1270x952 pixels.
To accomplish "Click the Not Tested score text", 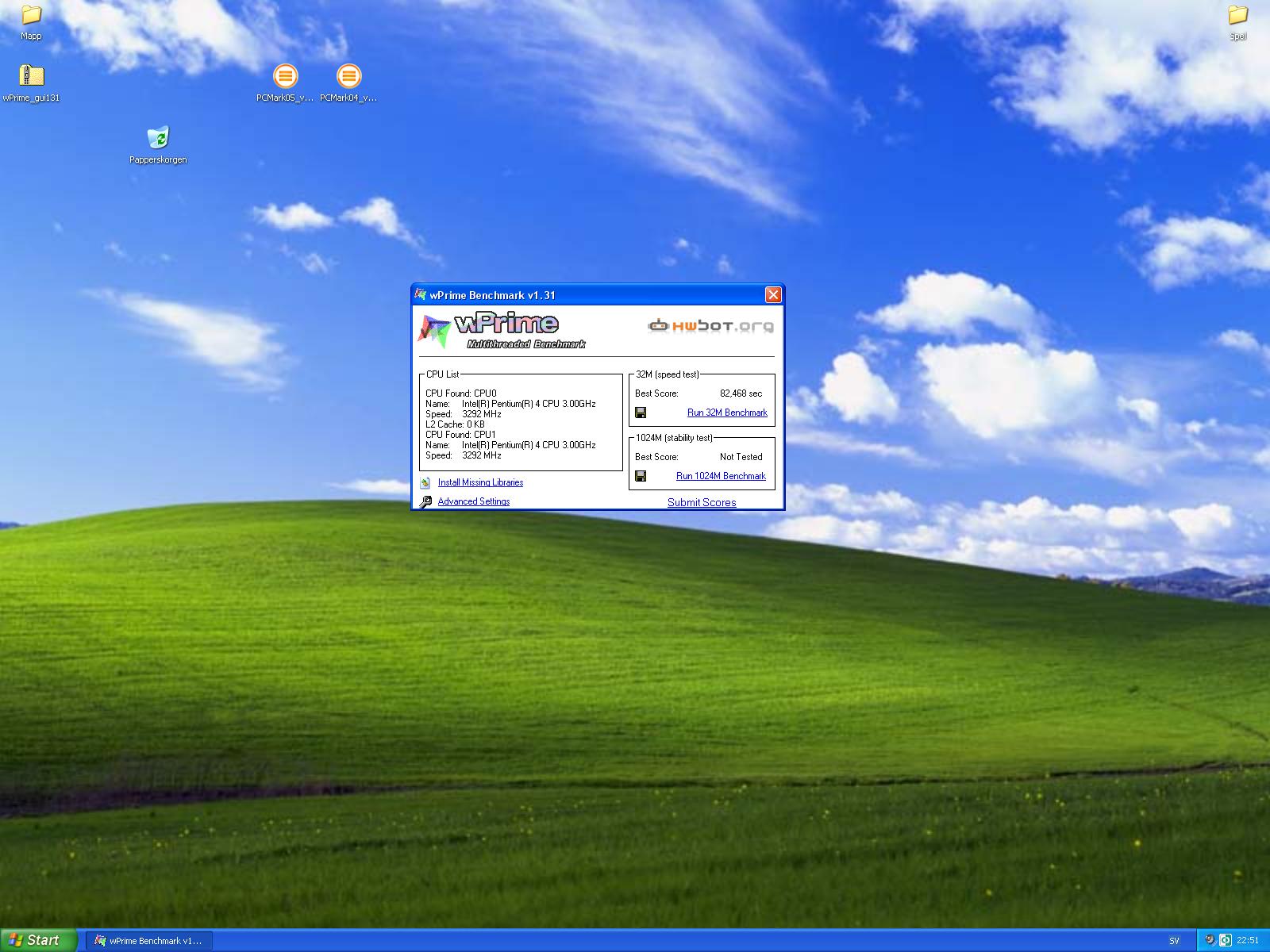I will click(741, 457).
